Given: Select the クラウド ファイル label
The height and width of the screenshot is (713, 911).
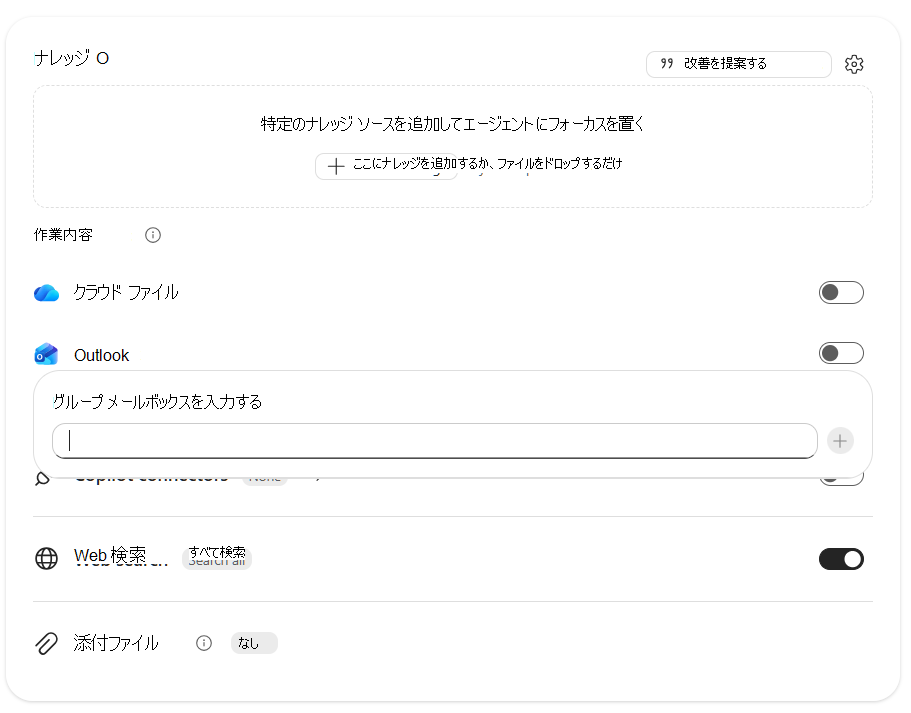Looking at the screenshot, I should [x=125, y=292].
